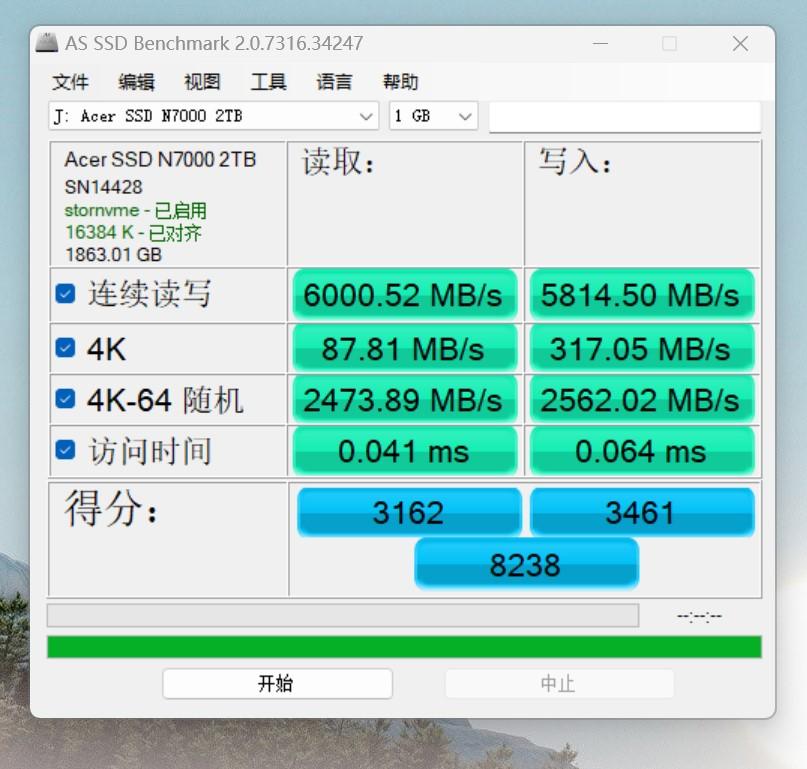
Task: Uncheck the 连续读写 test checkbox
Action: pyautogui.click(x=65, y=294)
